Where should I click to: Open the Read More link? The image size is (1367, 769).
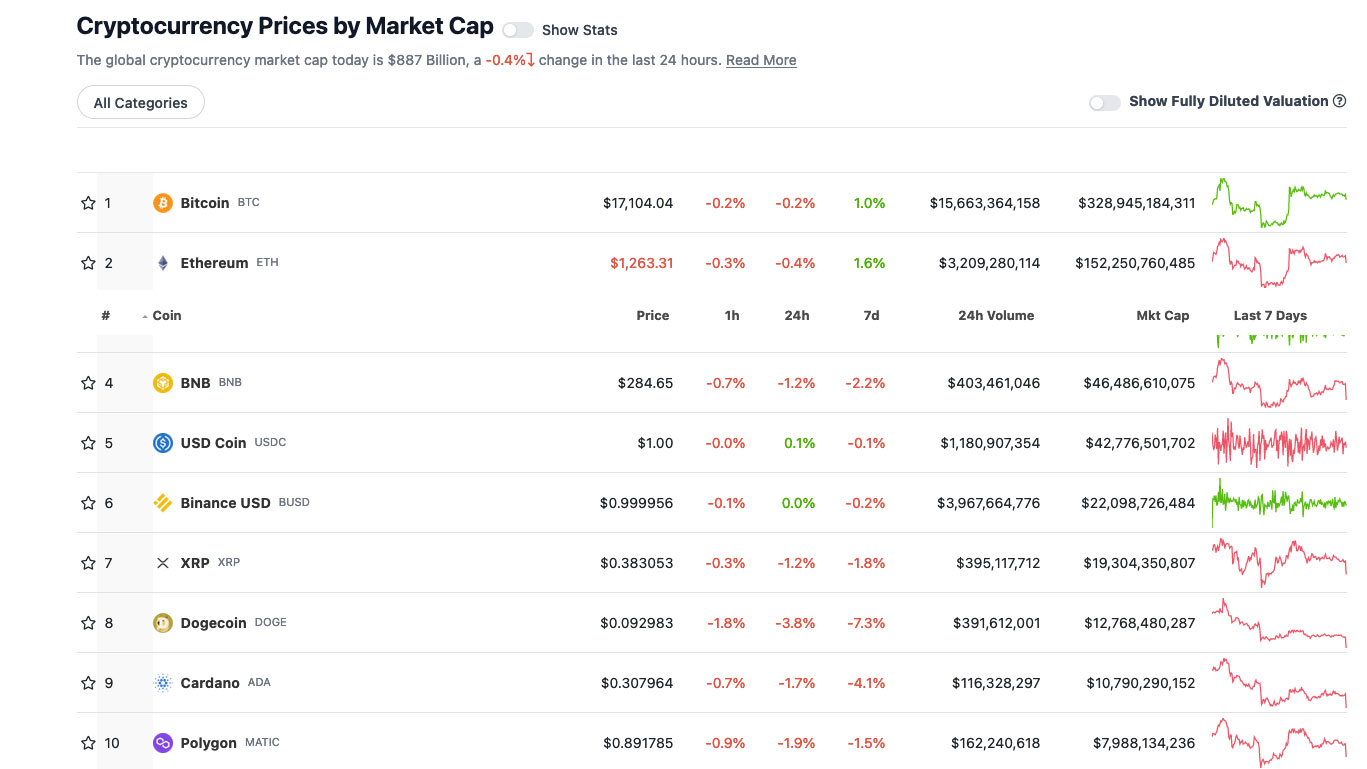tap(761, 60)
